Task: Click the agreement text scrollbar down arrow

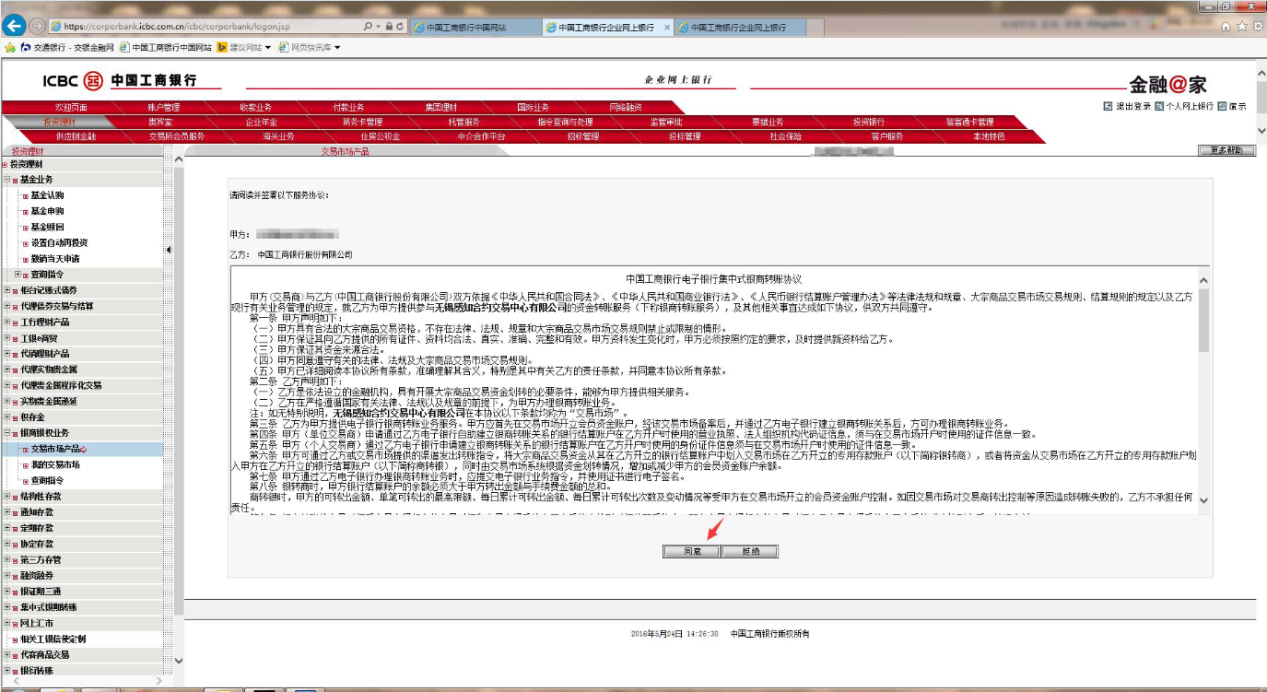Action: 1203,499
